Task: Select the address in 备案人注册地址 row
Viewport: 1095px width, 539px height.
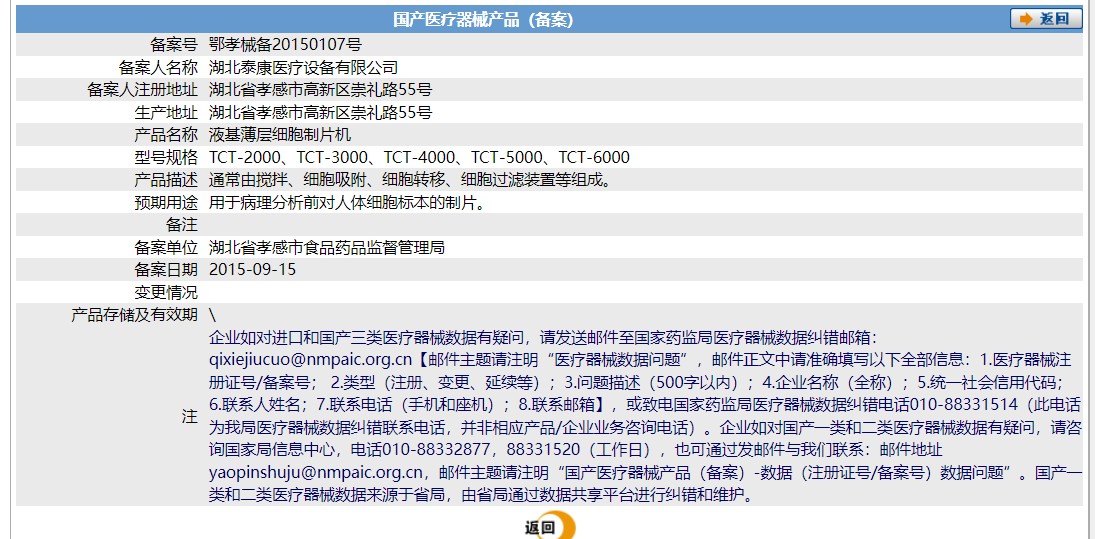Action: pyautogui.click(x=321, y=90)
